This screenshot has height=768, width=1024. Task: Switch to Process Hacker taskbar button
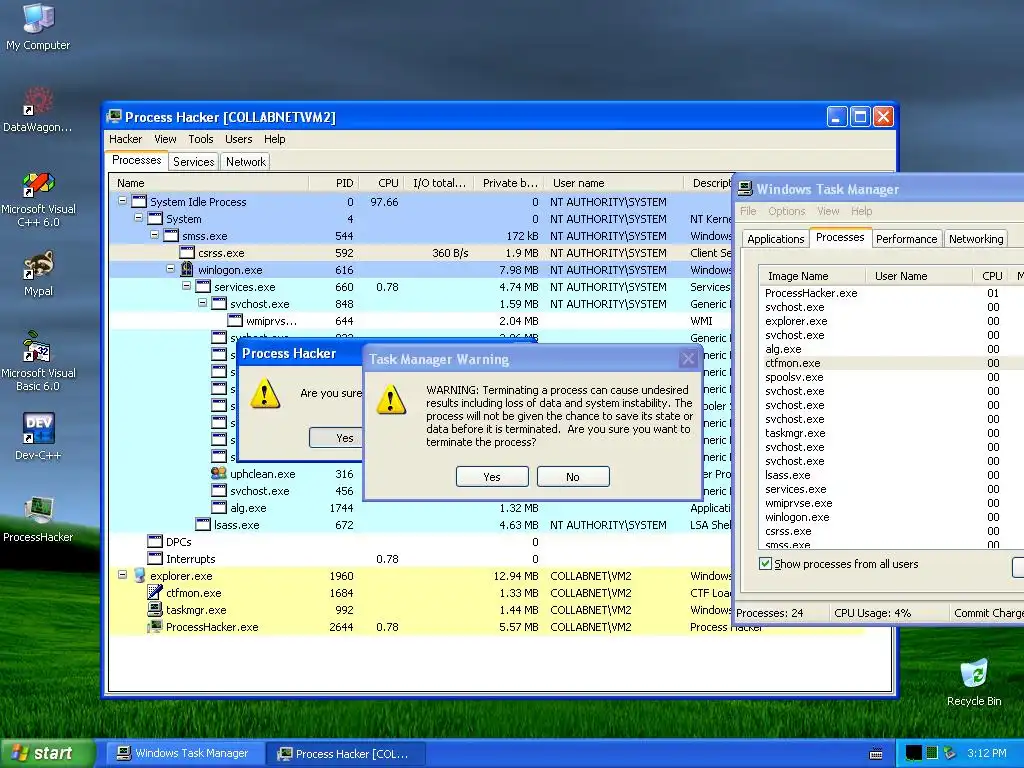pyautogui.click(x=345, y=753)
